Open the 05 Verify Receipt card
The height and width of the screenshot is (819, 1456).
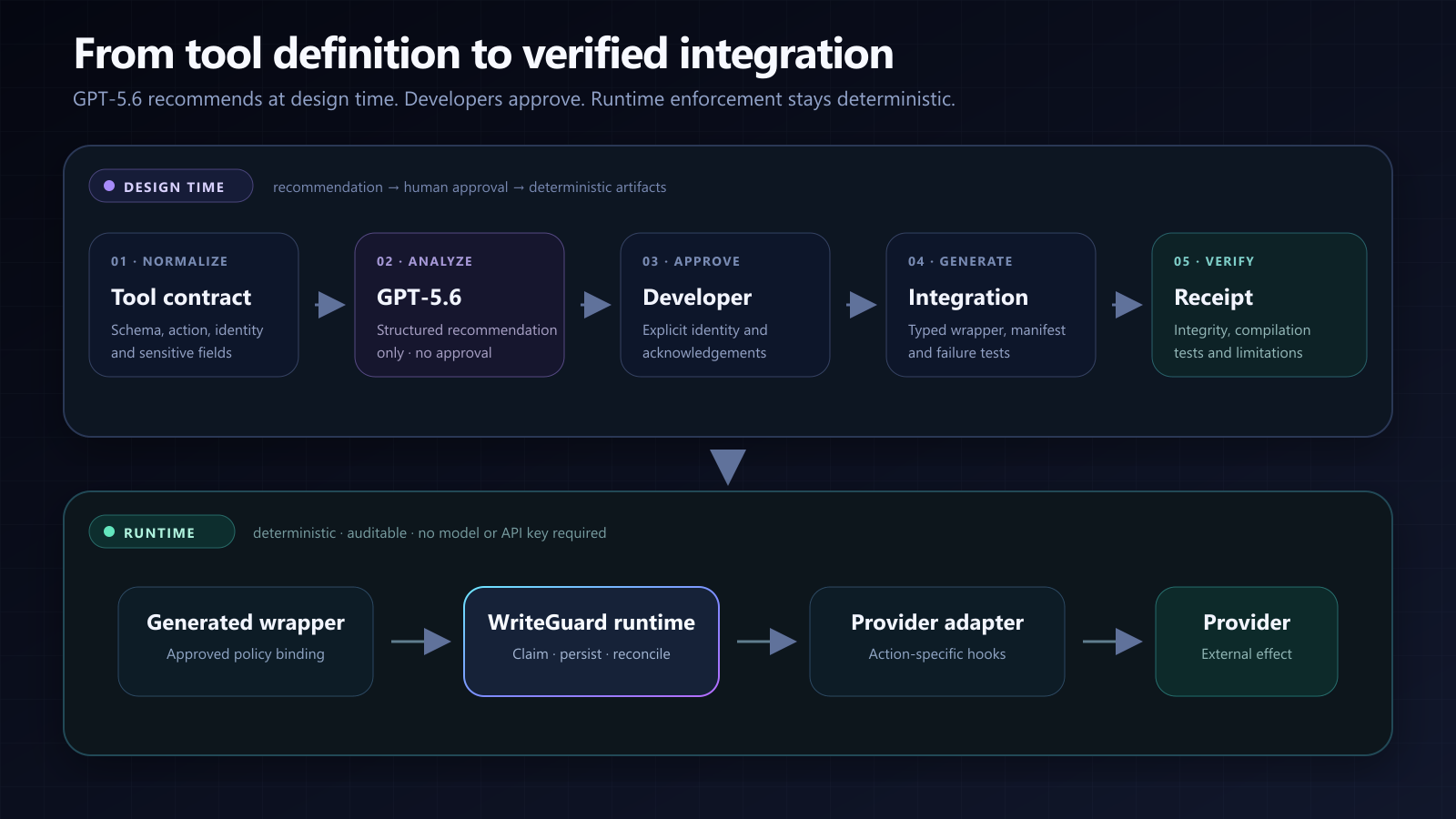coord(1259,305)
